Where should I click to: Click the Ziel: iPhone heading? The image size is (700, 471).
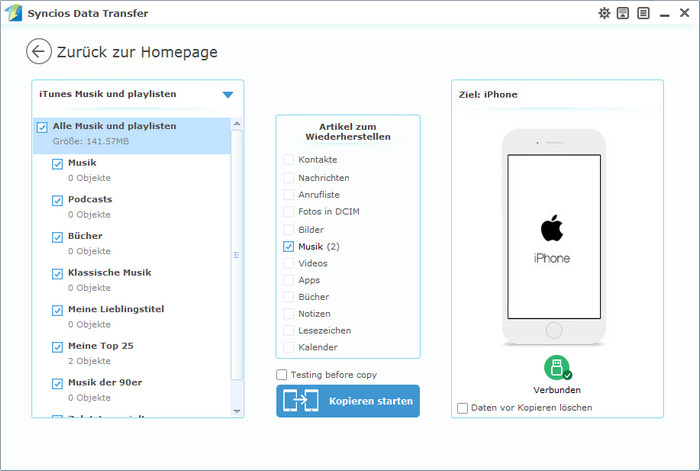(488, 95)
